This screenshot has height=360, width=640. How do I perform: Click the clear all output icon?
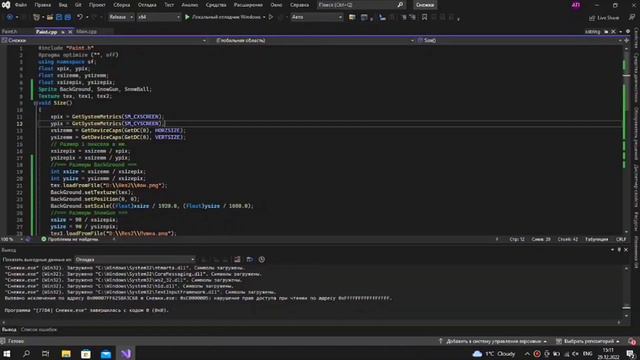(x=237, y=260)
